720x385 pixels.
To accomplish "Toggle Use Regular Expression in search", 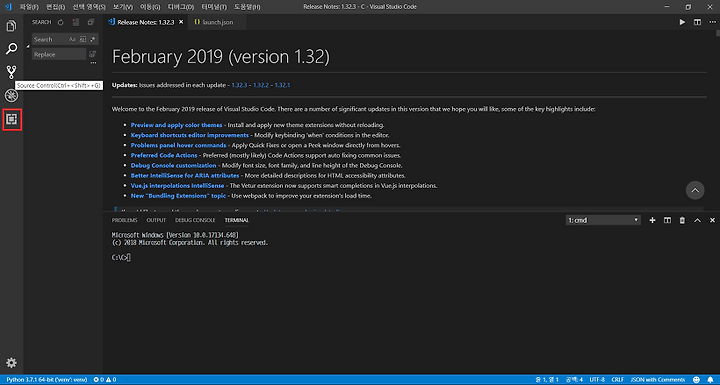I will pyautogui.click(x=93, y=40).
